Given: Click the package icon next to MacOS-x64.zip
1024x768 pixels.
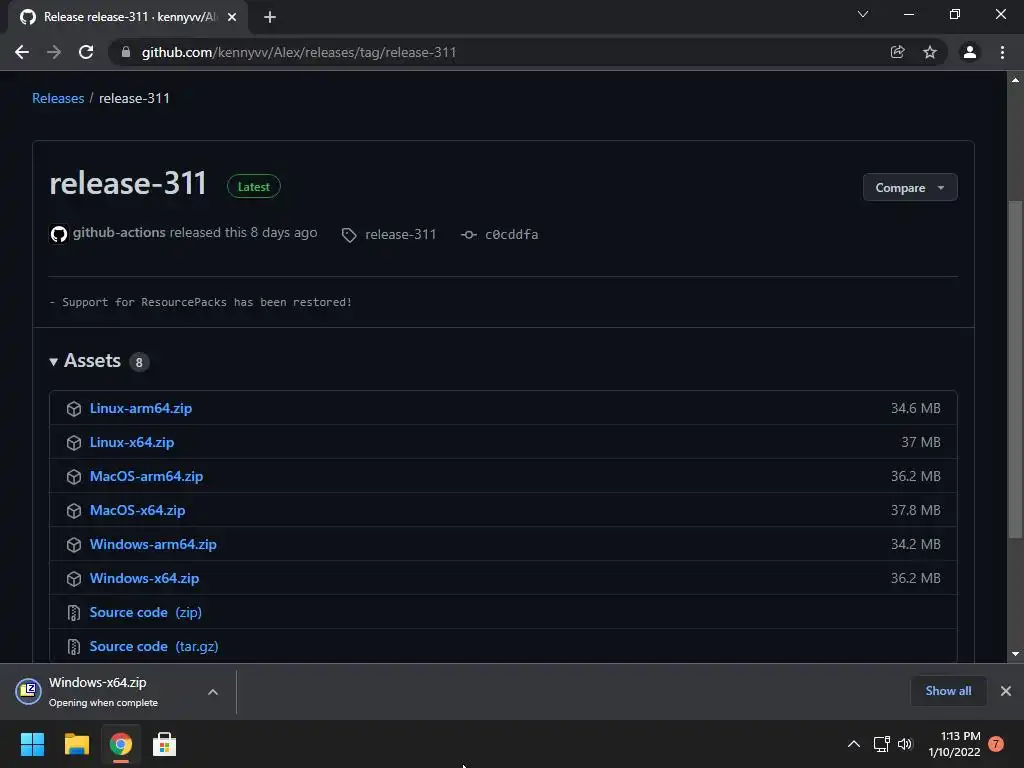Looking at the screenshot, I should click(74, 511).
